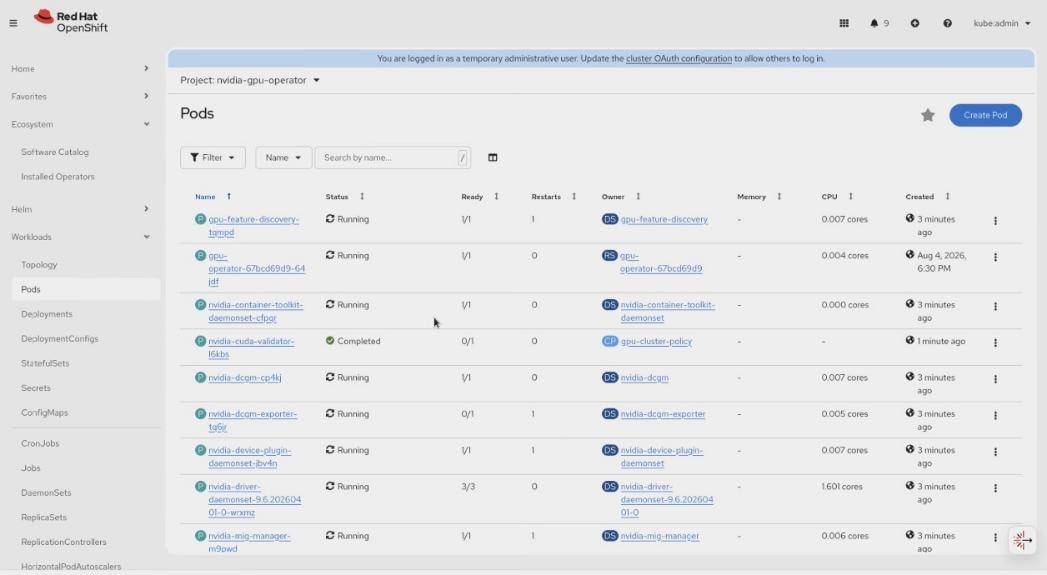Screen dimensions: 1047x575
Task: Sort table by Name column
Action: [213, 196]
